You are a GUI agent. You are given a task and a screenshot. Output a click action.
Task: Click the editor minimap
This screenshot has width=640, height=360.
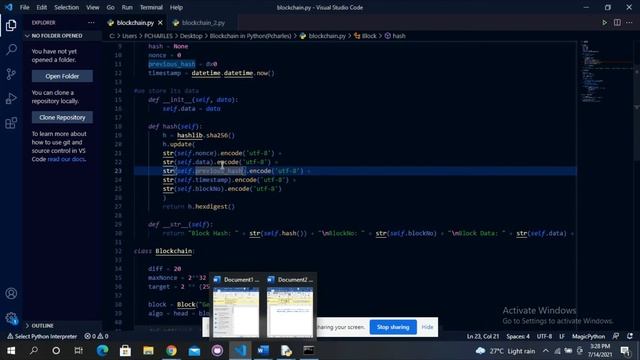[x=605, y=71]
